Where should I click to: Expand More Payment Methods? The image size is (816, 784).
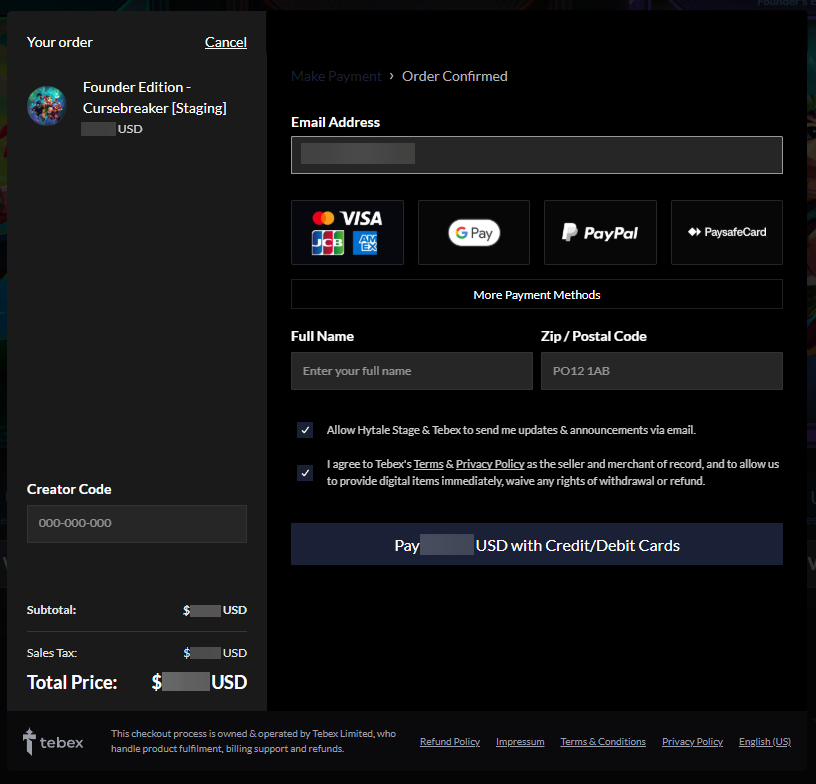(x=536, y=295)
